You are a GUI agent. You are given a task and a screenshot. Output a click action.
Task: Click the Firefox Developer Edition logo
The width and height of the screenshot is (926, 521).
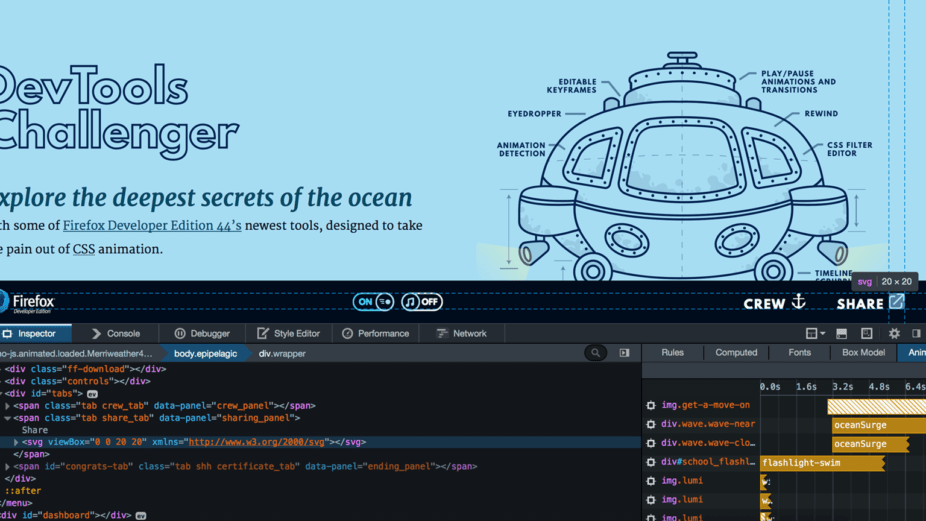[28, 303]
